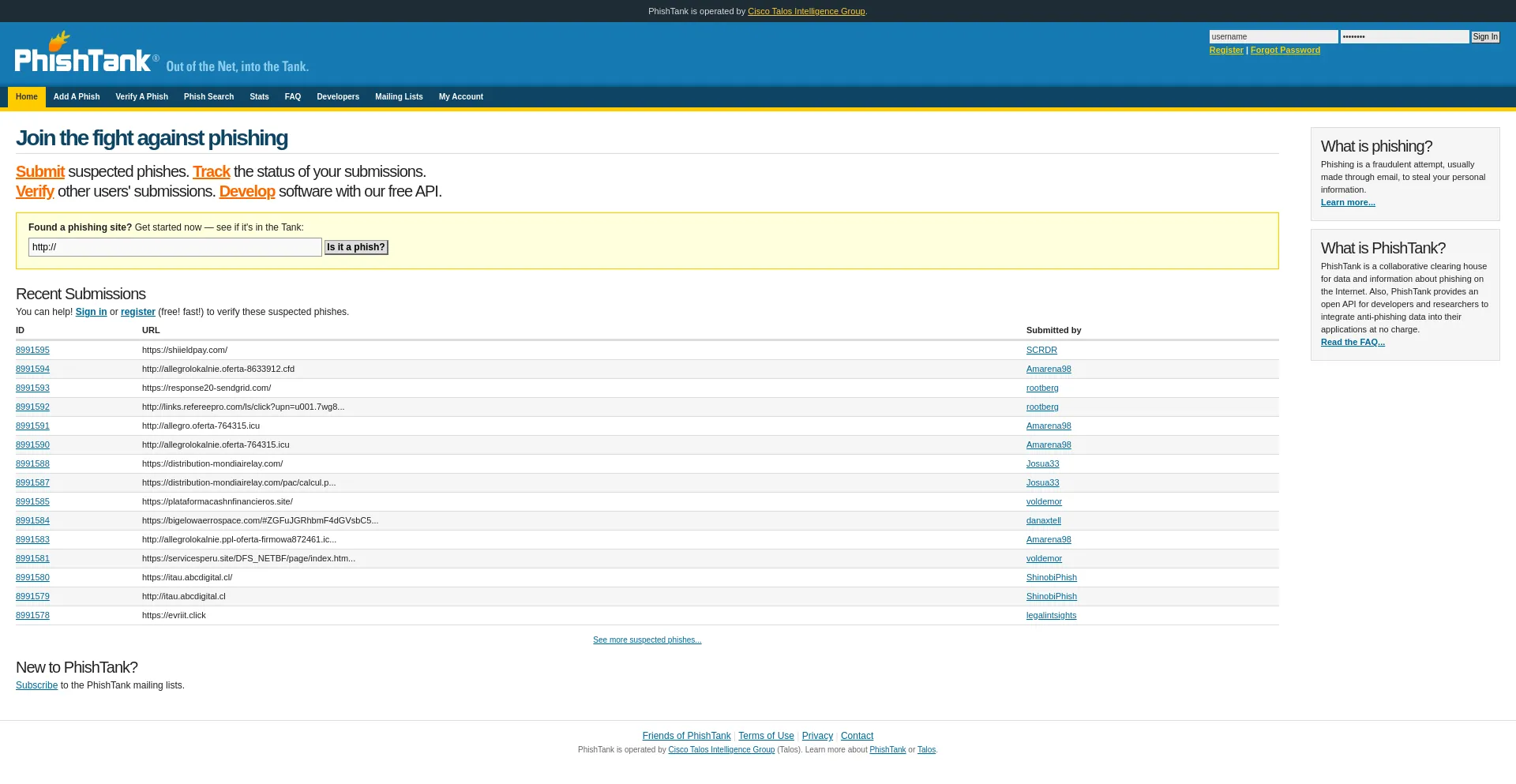1516x784 pixels.
Task: Click the Forgot Password link
Action: pos(1285,50)
